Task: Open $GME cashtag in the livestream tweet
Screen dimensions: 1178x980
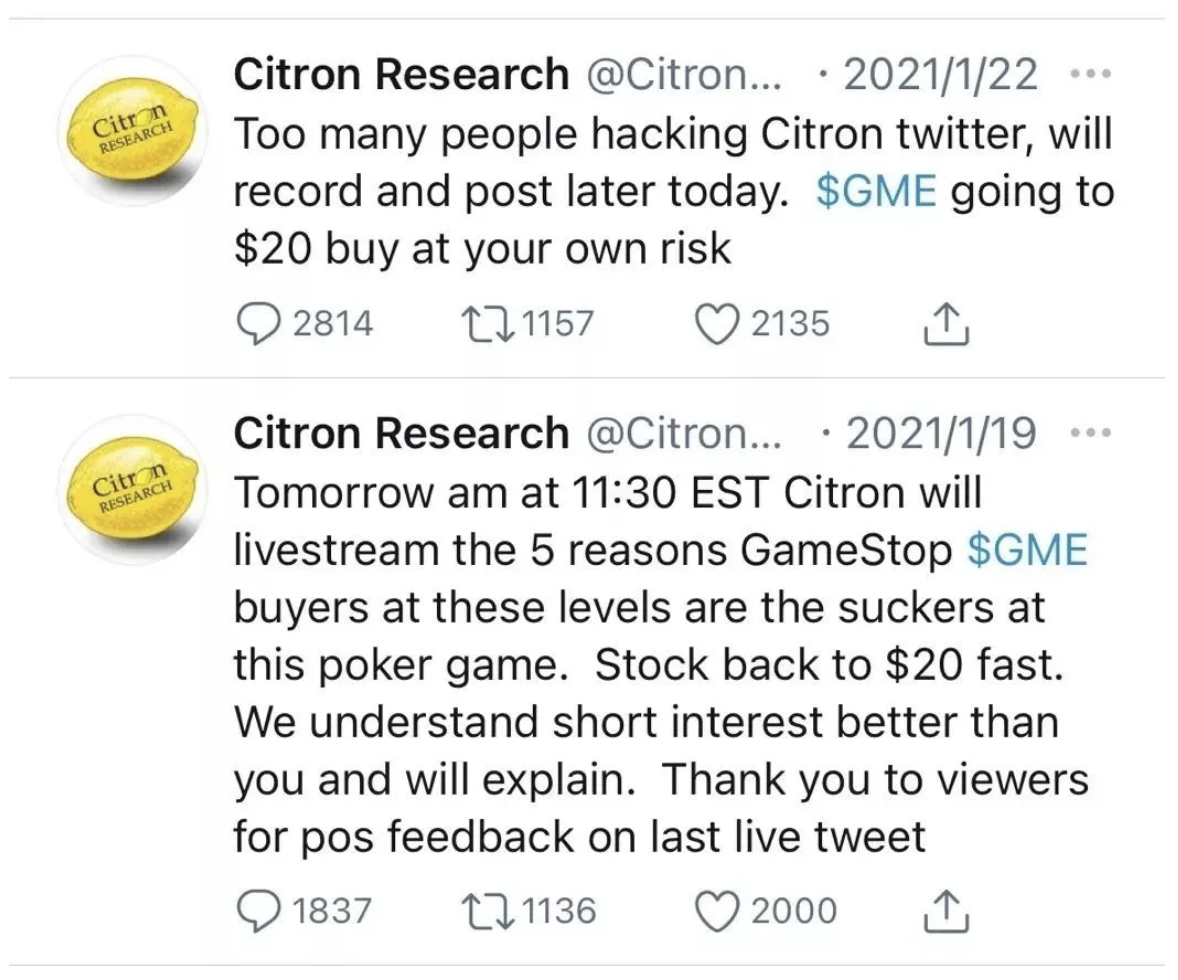Action: pos(1028,551)
